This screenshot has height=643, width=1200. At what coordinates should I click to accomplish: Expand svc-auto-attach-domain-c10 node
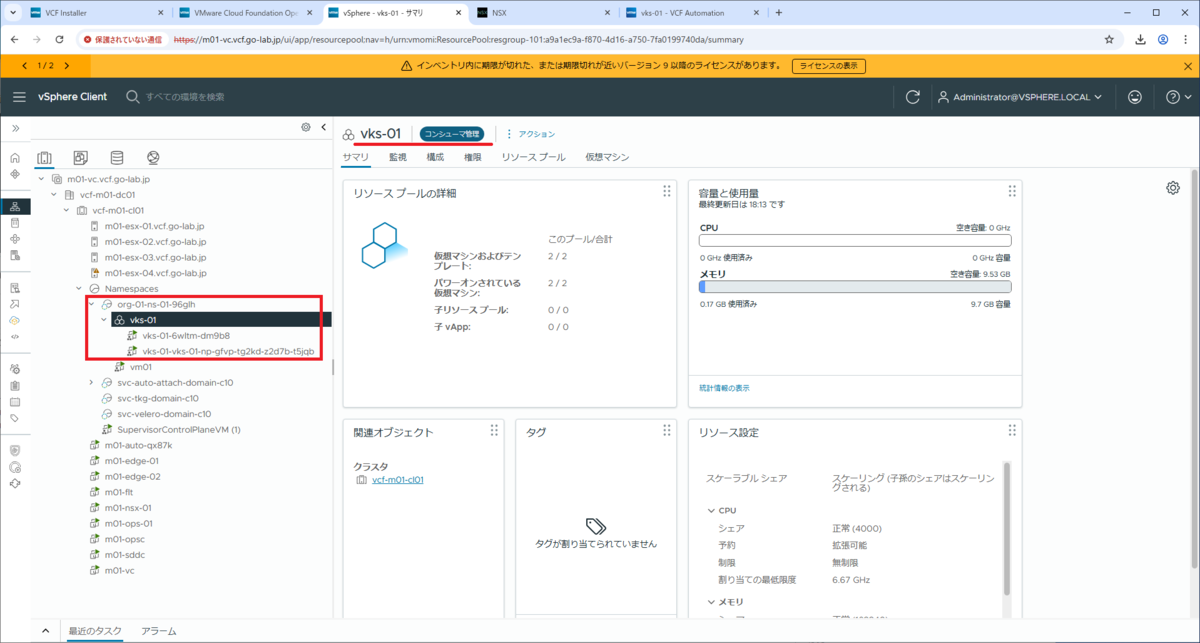click(x=91, y=382)
